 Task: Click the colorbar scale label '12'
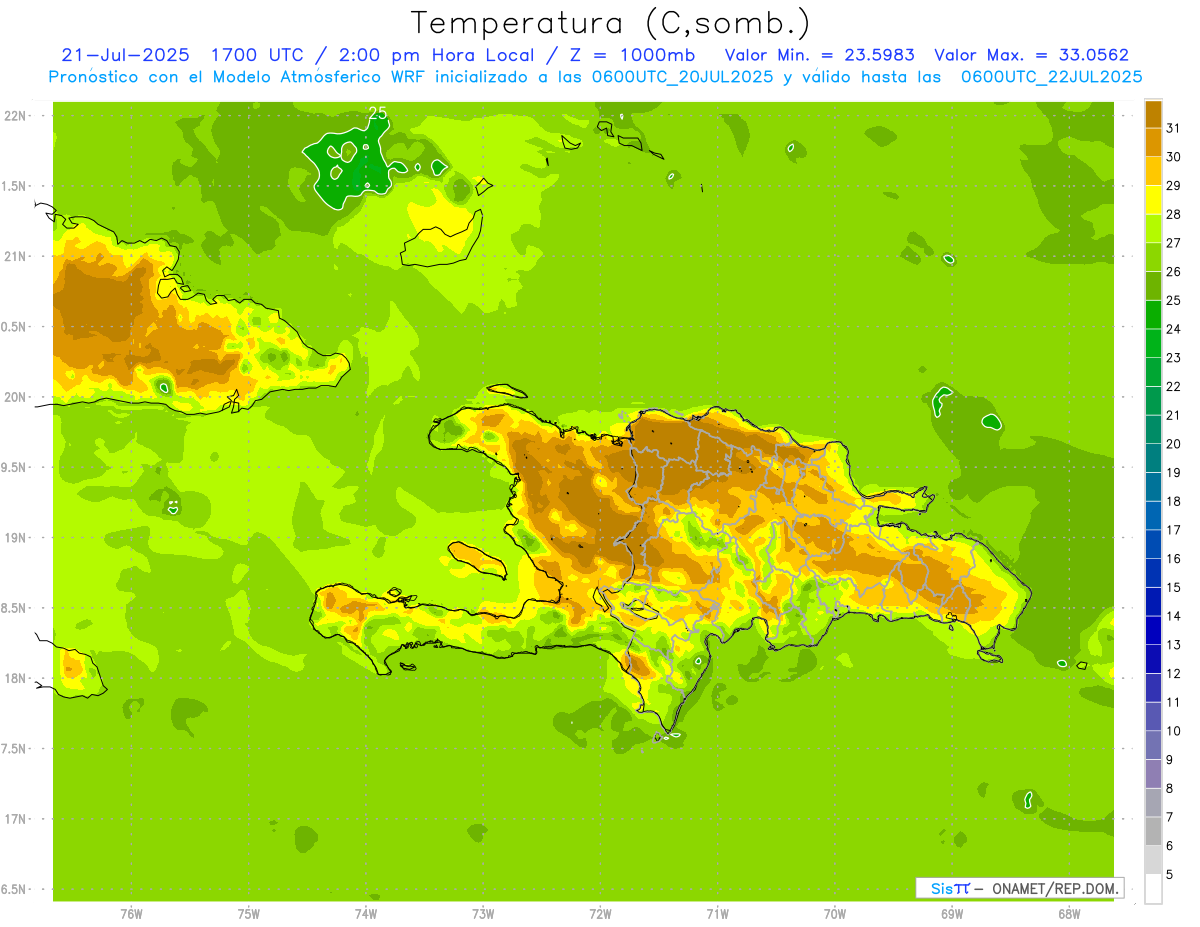click(x=1173, y=674)
